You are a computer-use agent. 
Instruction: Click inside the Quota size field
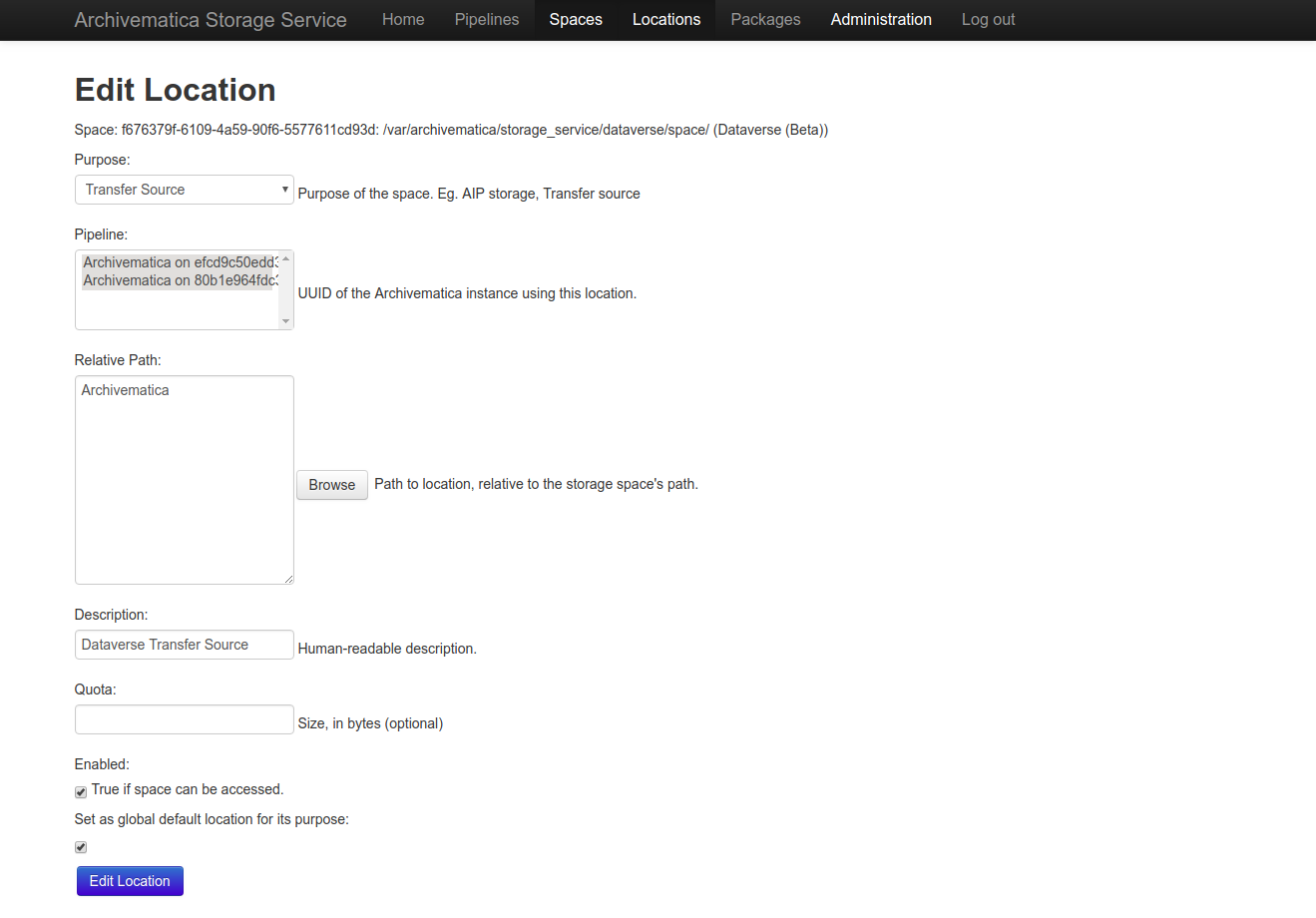point(184,719)
